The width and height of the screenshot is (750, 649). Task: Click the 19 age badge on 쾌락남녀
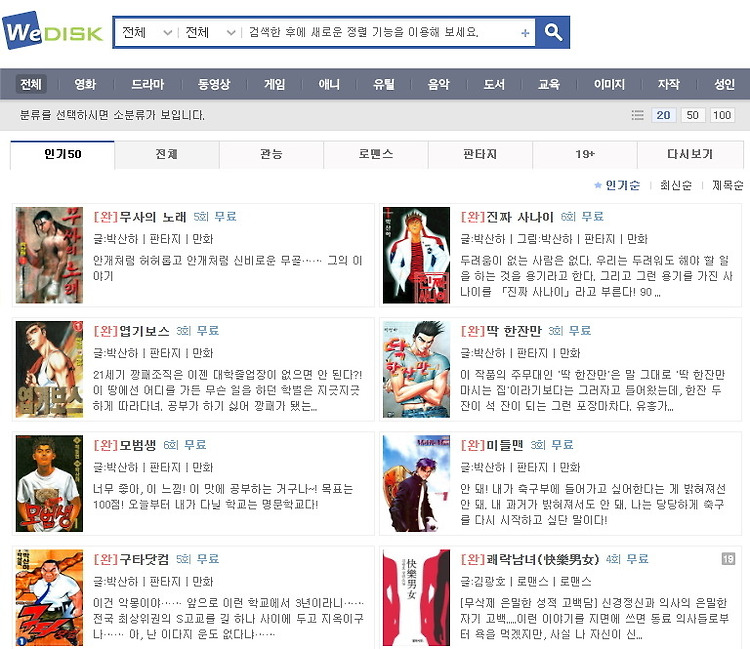pyautogui.click(x=728, y=559)
